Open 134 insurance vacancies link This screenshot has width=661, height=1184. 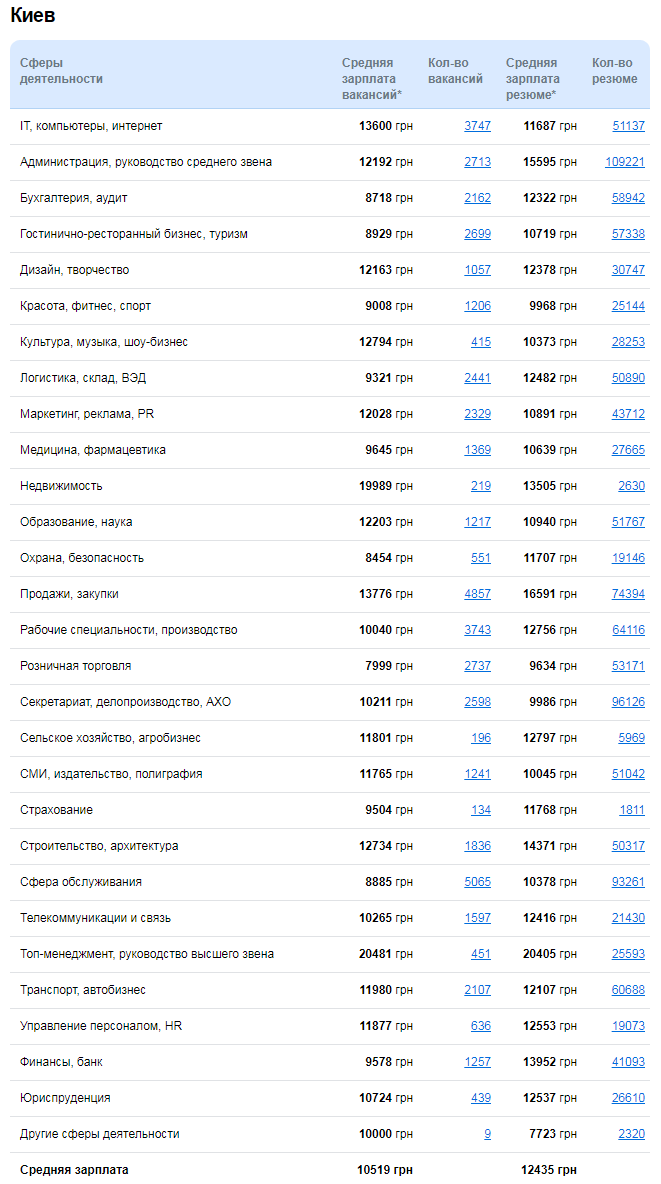pyautogui.click(x=481, y=810)
